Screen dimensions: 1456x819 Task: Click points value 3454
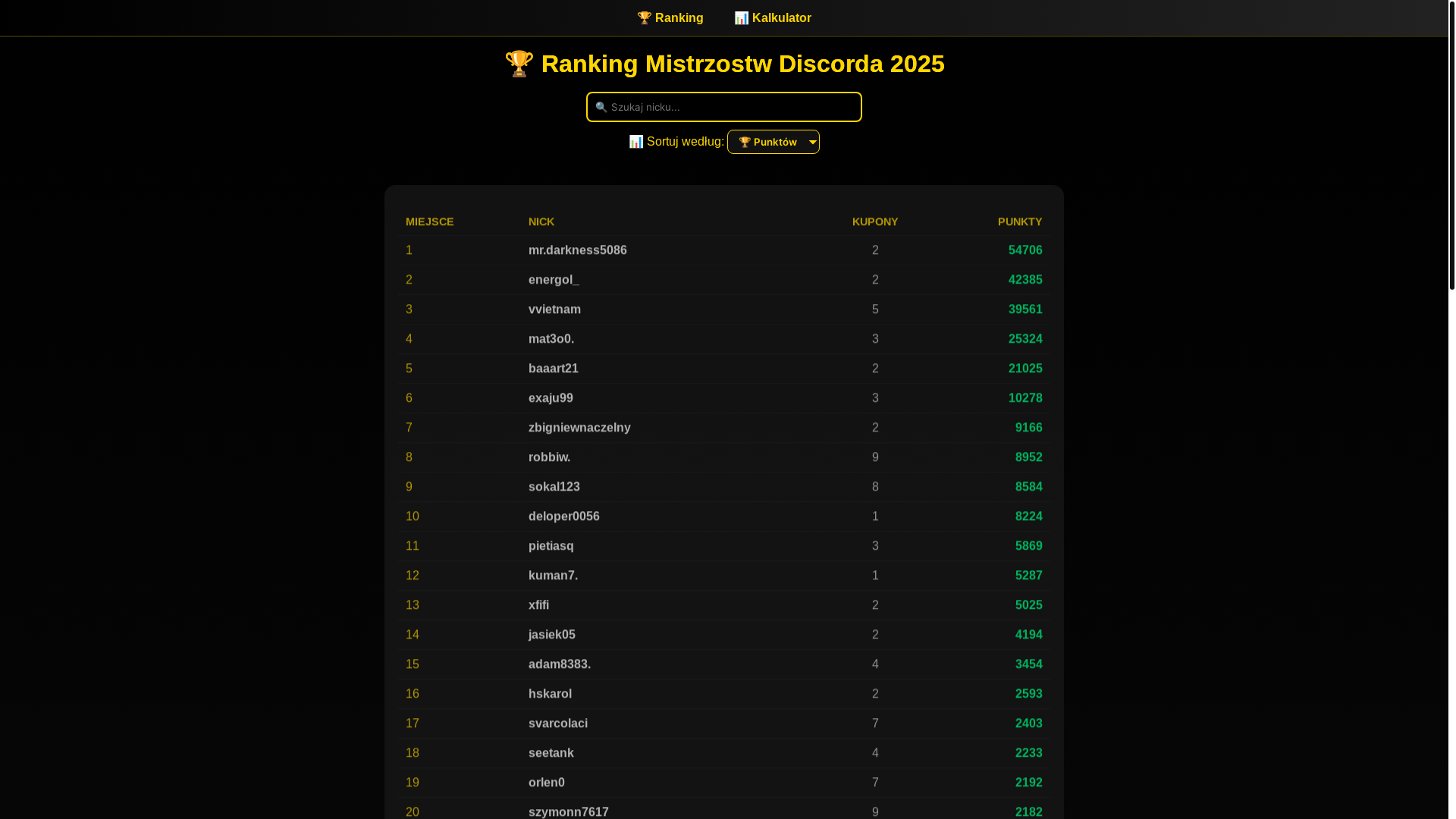click(x=1029, y=664)
